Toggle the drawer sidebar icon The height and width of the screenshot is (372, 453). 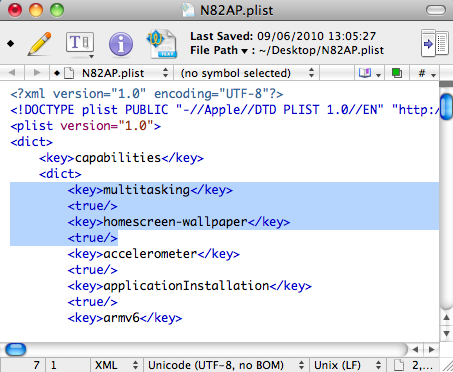click(435, 43)
